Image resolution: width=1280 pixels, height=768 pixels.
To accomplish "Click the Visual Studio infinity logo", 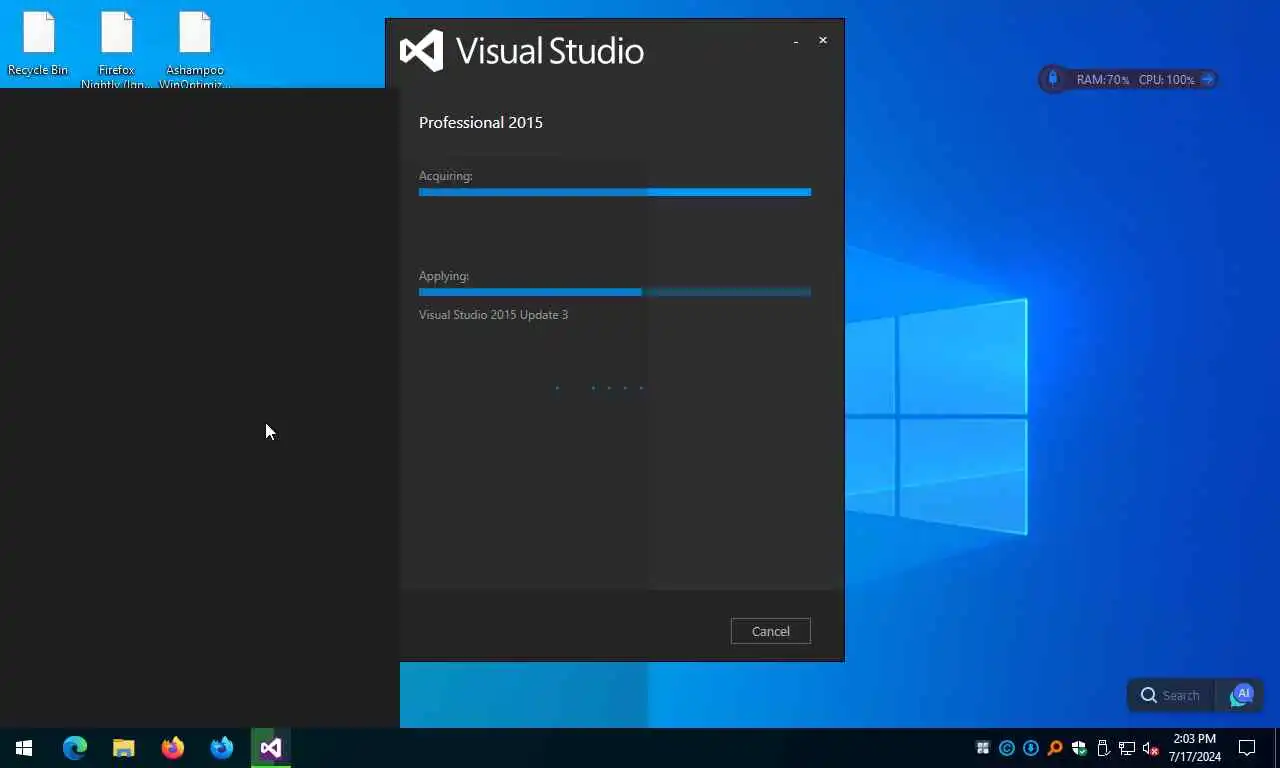I will [x=421, y=51].
